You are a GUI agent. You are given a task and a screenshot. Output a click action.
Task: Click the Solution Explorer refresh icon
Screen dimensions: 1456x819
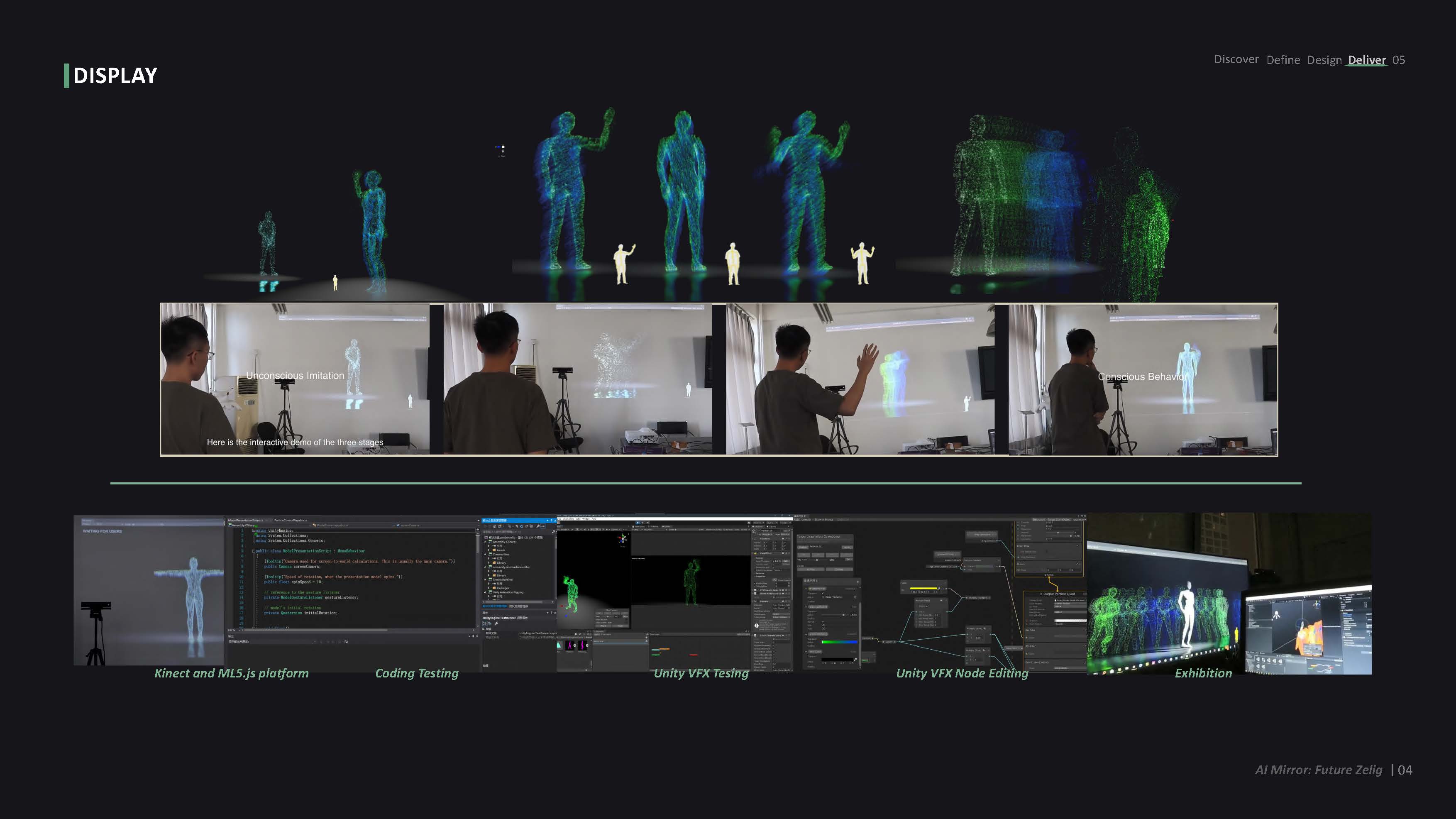522,526
